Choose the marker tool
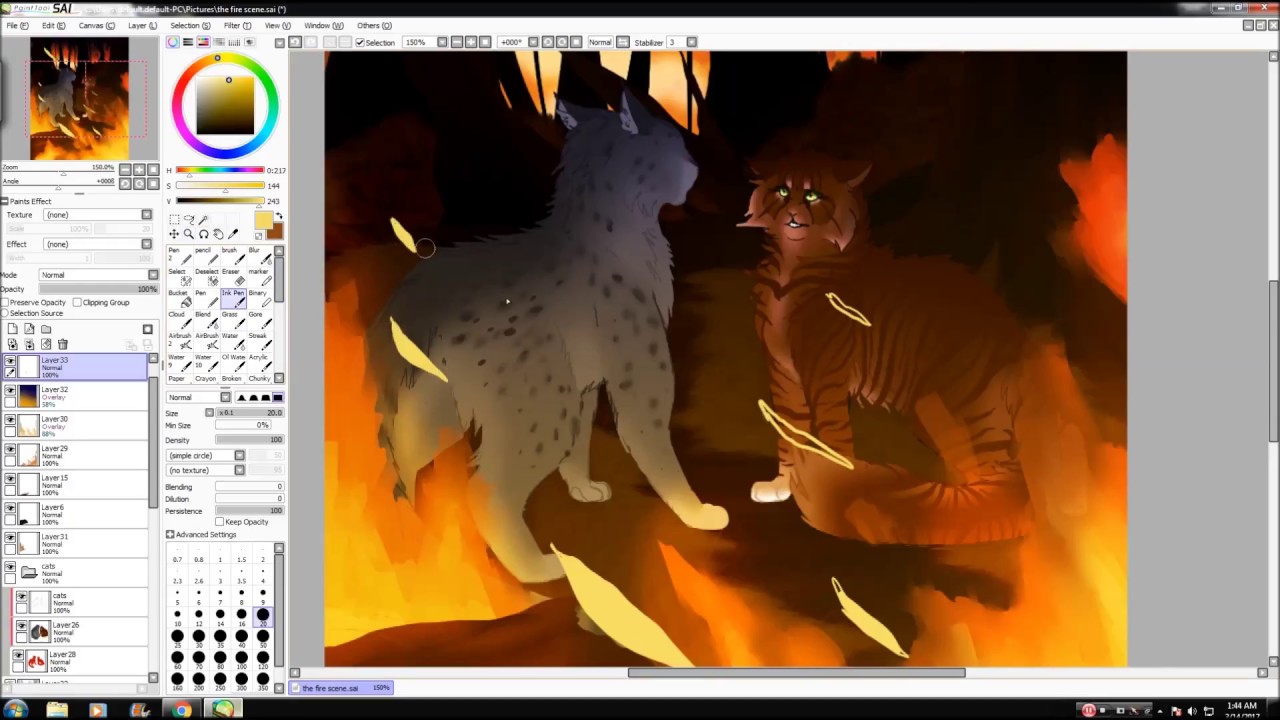The width and height of the screenshot is (1280, 720). point(260,277)
